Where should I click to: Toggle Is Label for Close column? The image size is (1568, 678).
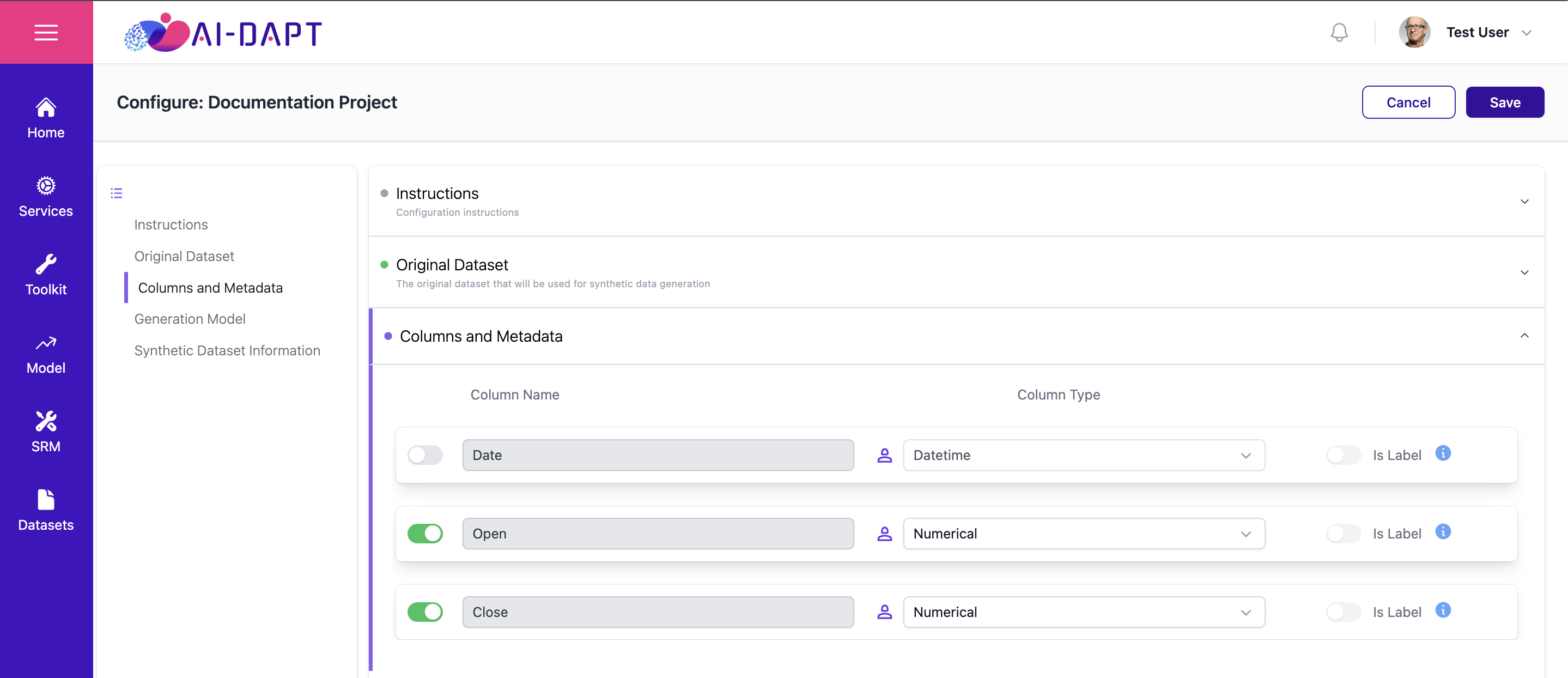click(1344, 612)
